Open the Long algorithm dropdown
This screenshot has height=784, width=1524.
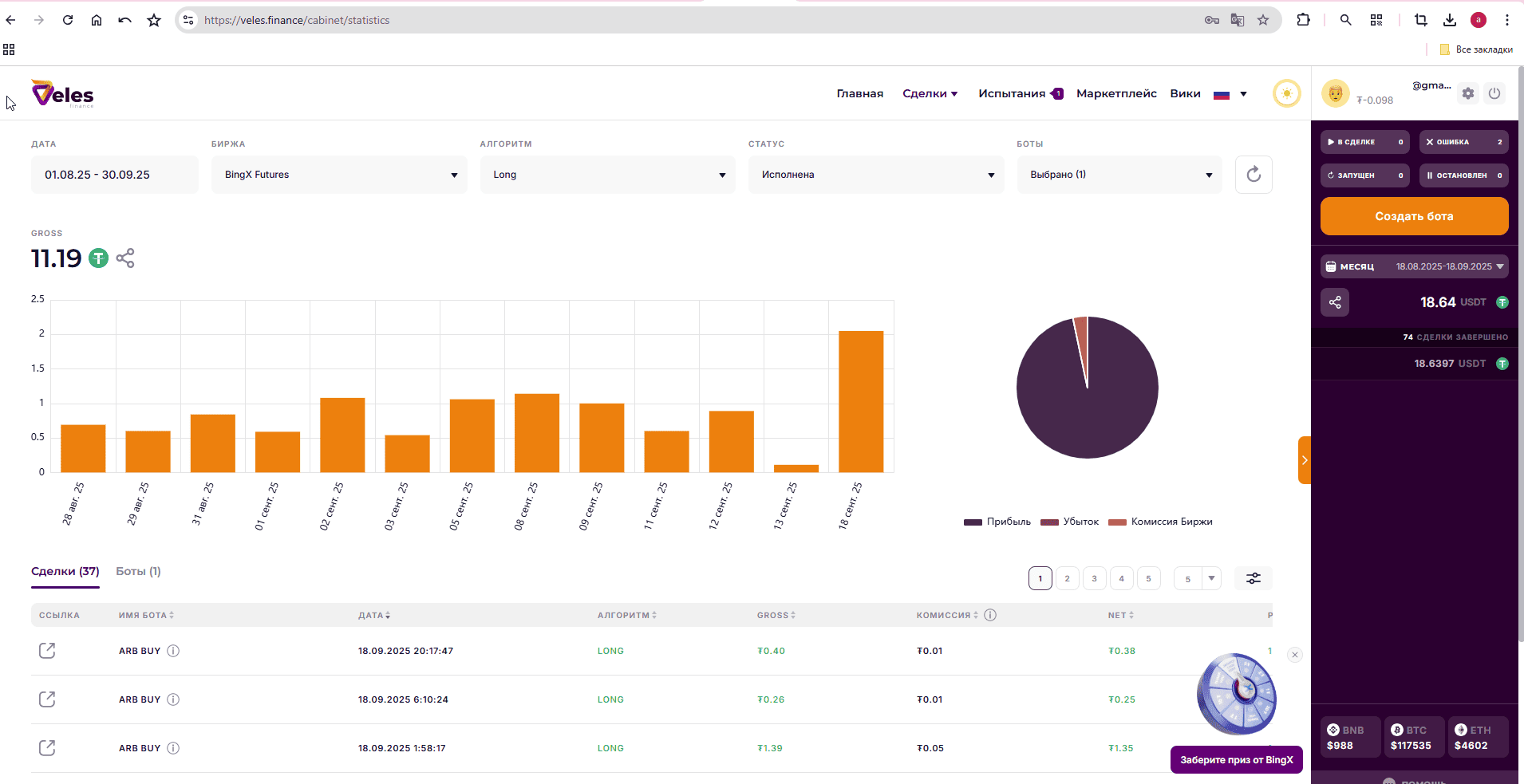607,175
